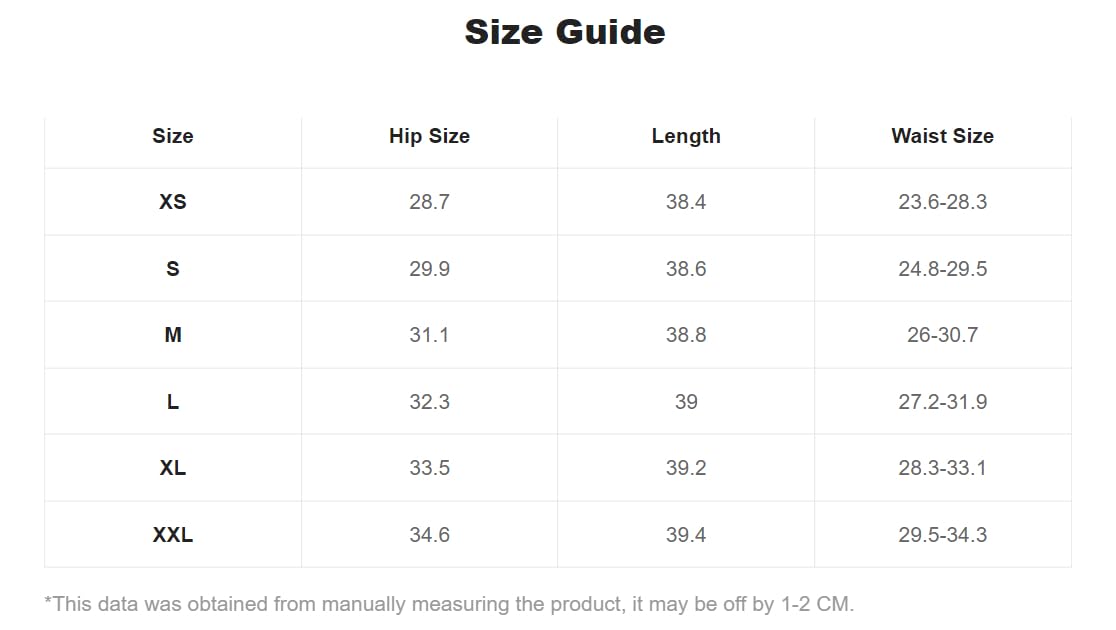Click the length value 39.2

tap(686, 468)
